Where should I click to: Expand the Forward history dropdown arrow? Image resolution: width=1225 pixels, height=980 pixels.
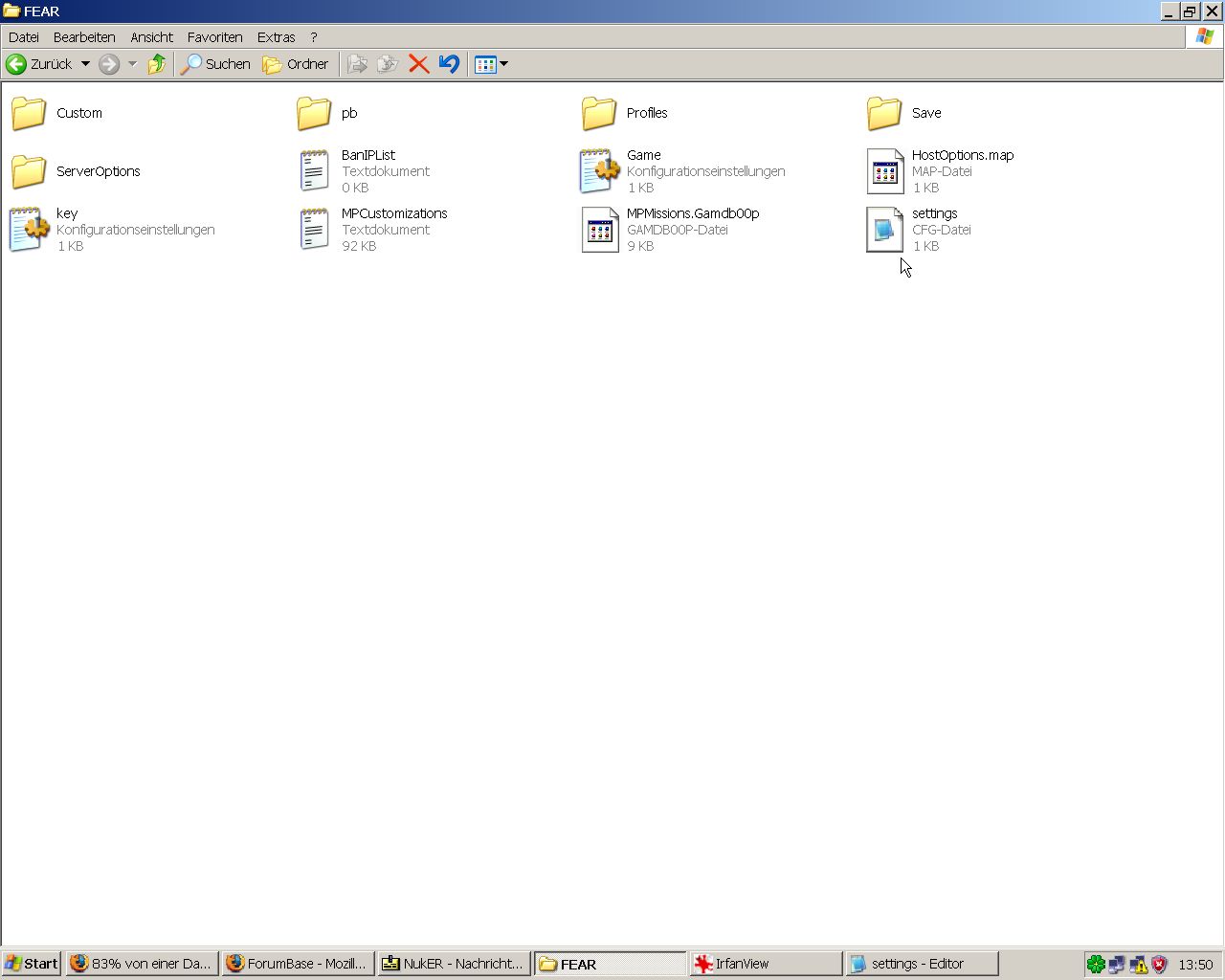tap(132, 64)
